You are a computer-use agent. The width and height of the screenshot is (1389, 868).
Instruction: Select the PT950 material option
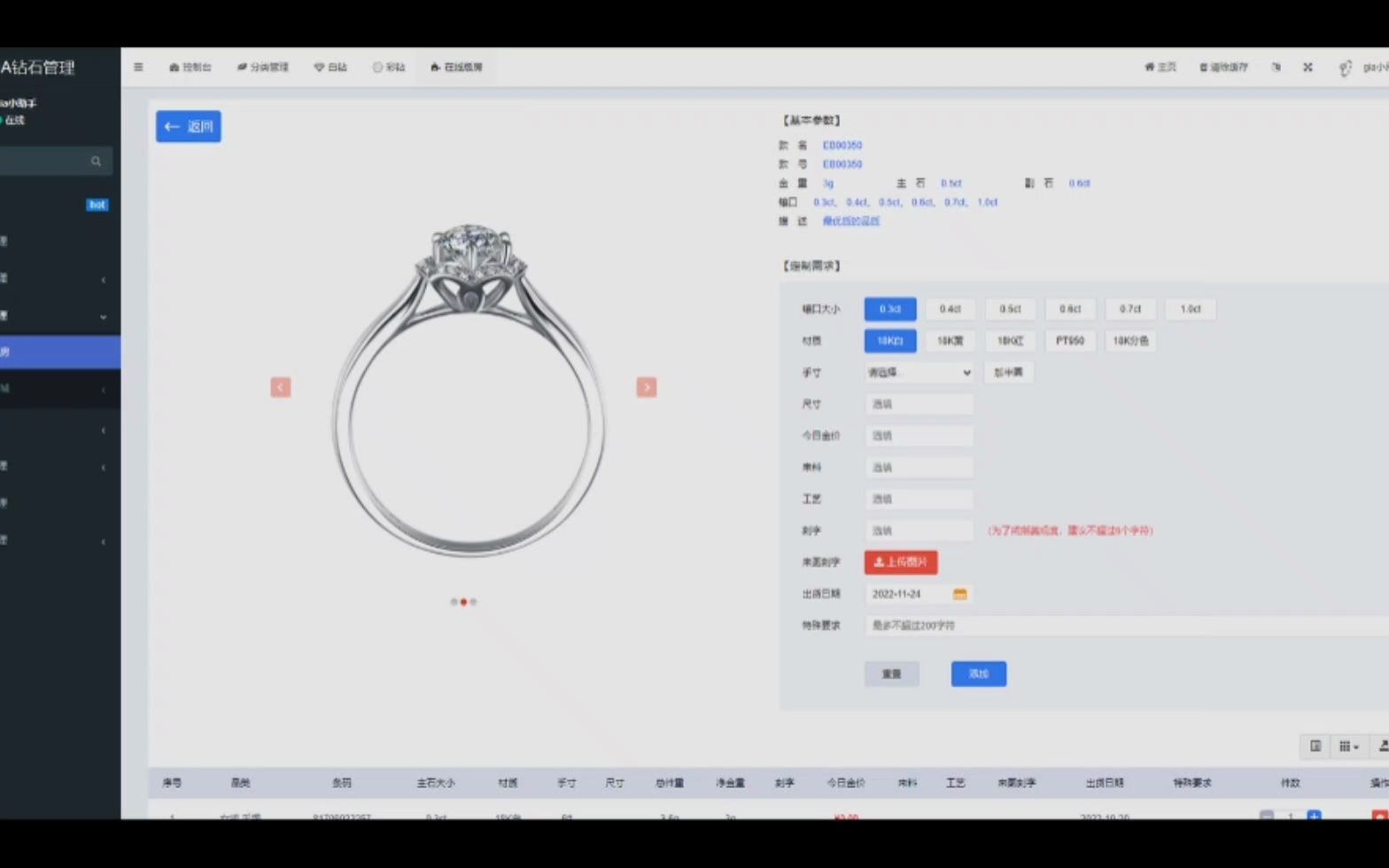pyautogui.click(x=1070, y=341)
